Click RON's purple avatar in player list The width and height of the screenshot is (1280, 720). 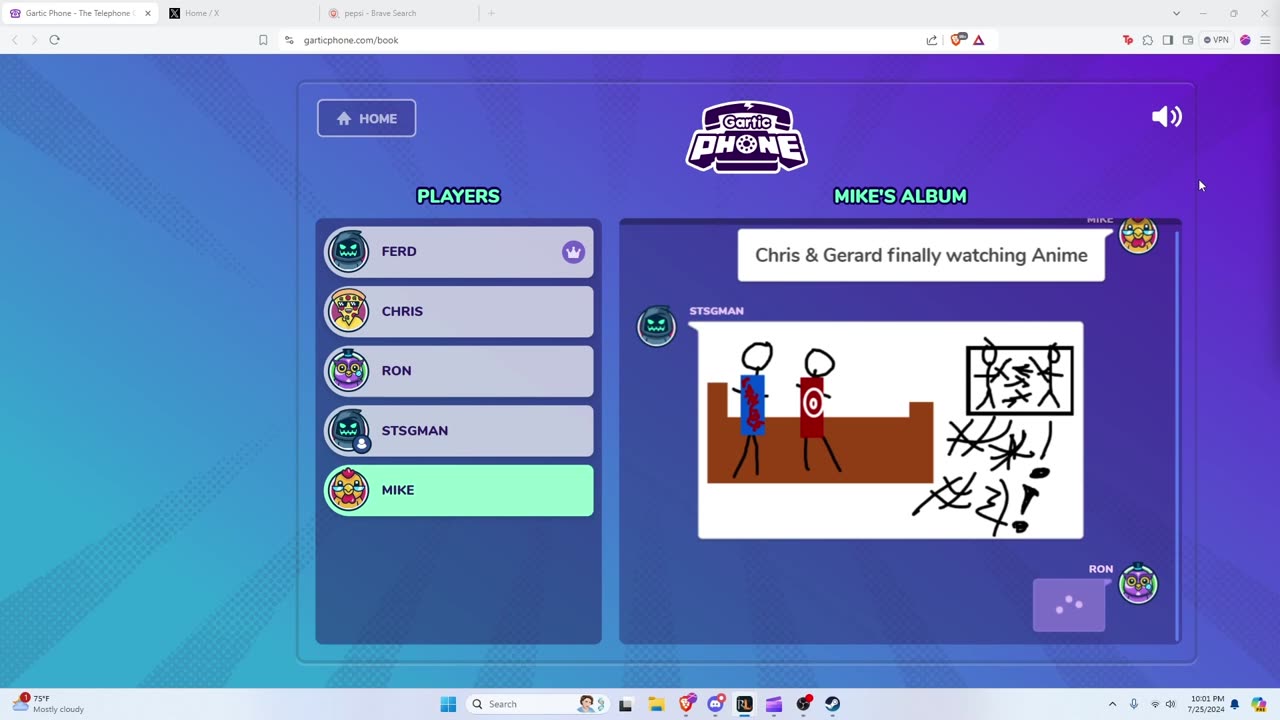348,371
